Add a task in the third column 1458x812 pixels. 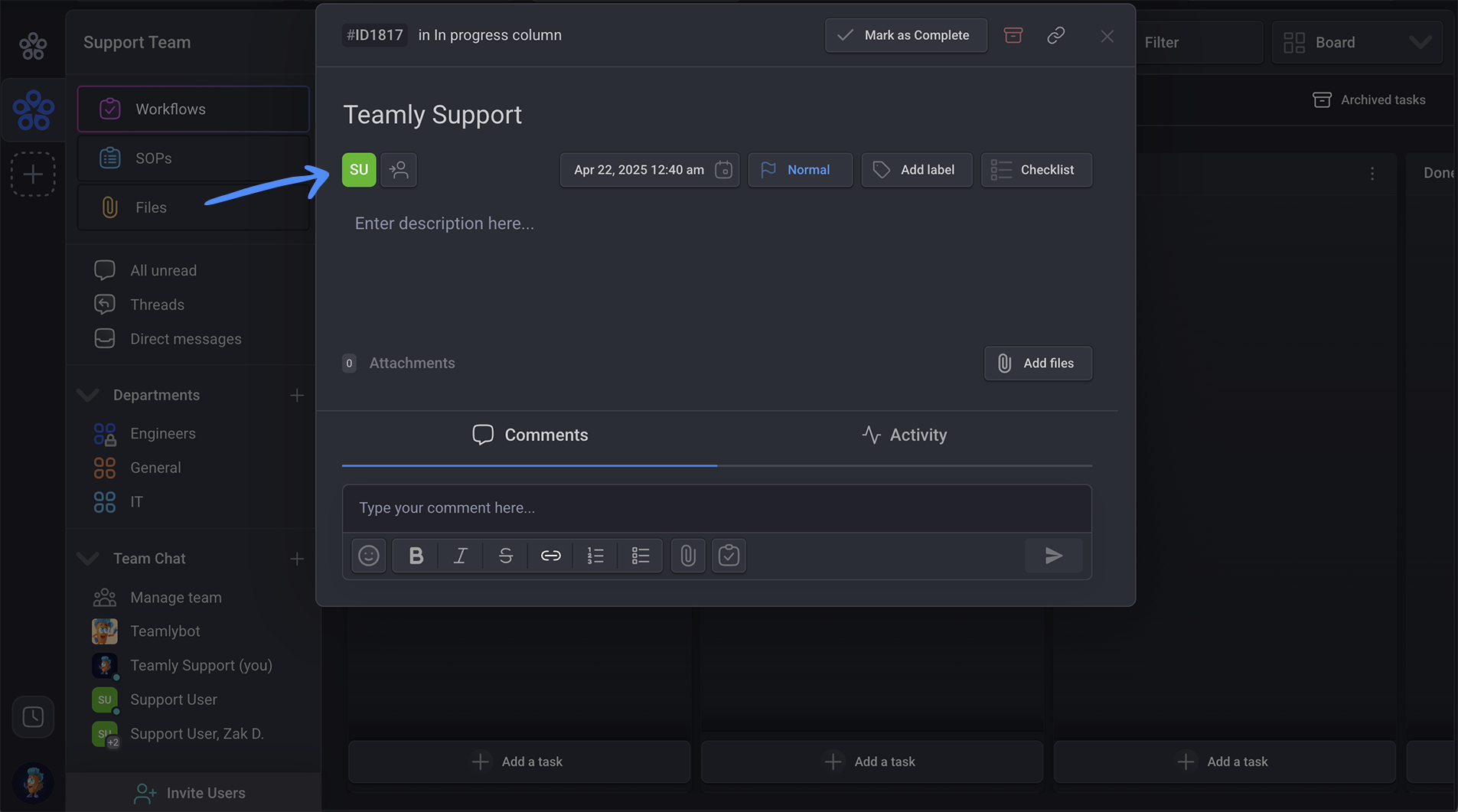1225,761
